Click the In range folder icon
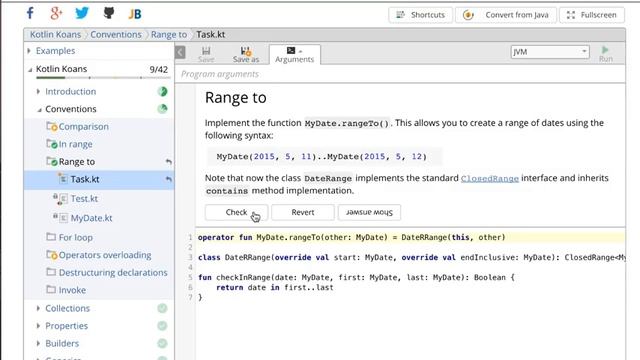Image resolution: width=640 pixels, height=360 pixels. [x=51, y=144]
